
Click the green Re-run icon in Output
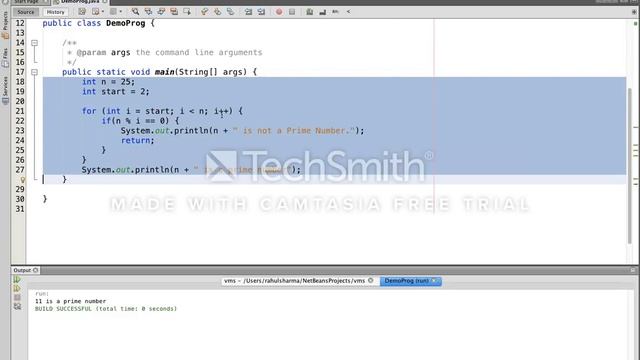(x=17, y=279)
